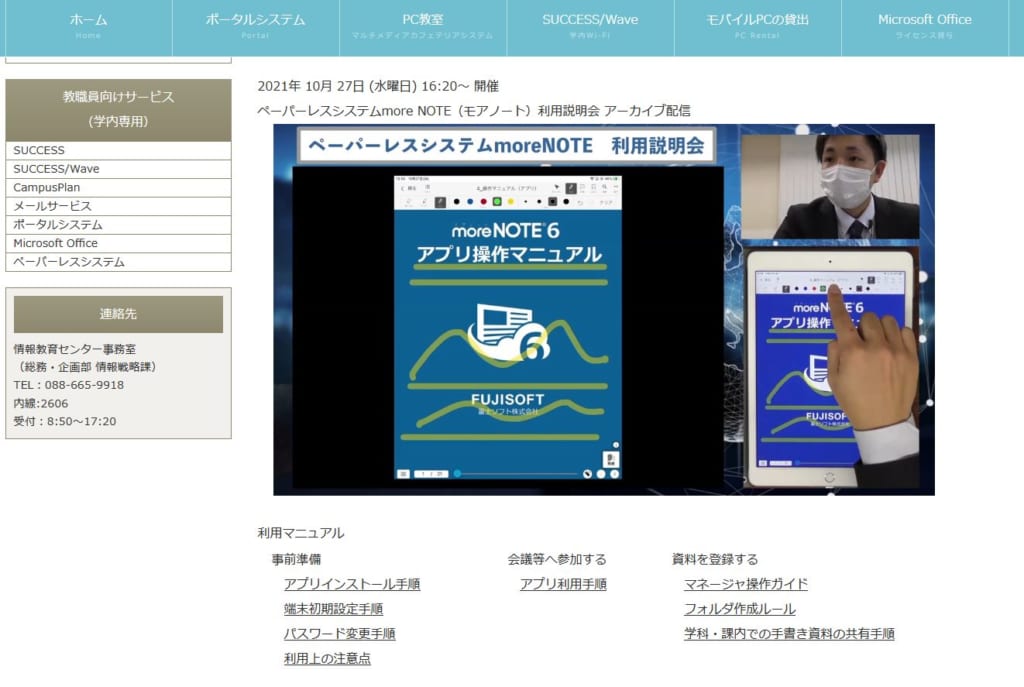Open the Microsoft Office navigation tab
Viewport: 1024px width, 687px height.
pos(924,27)
